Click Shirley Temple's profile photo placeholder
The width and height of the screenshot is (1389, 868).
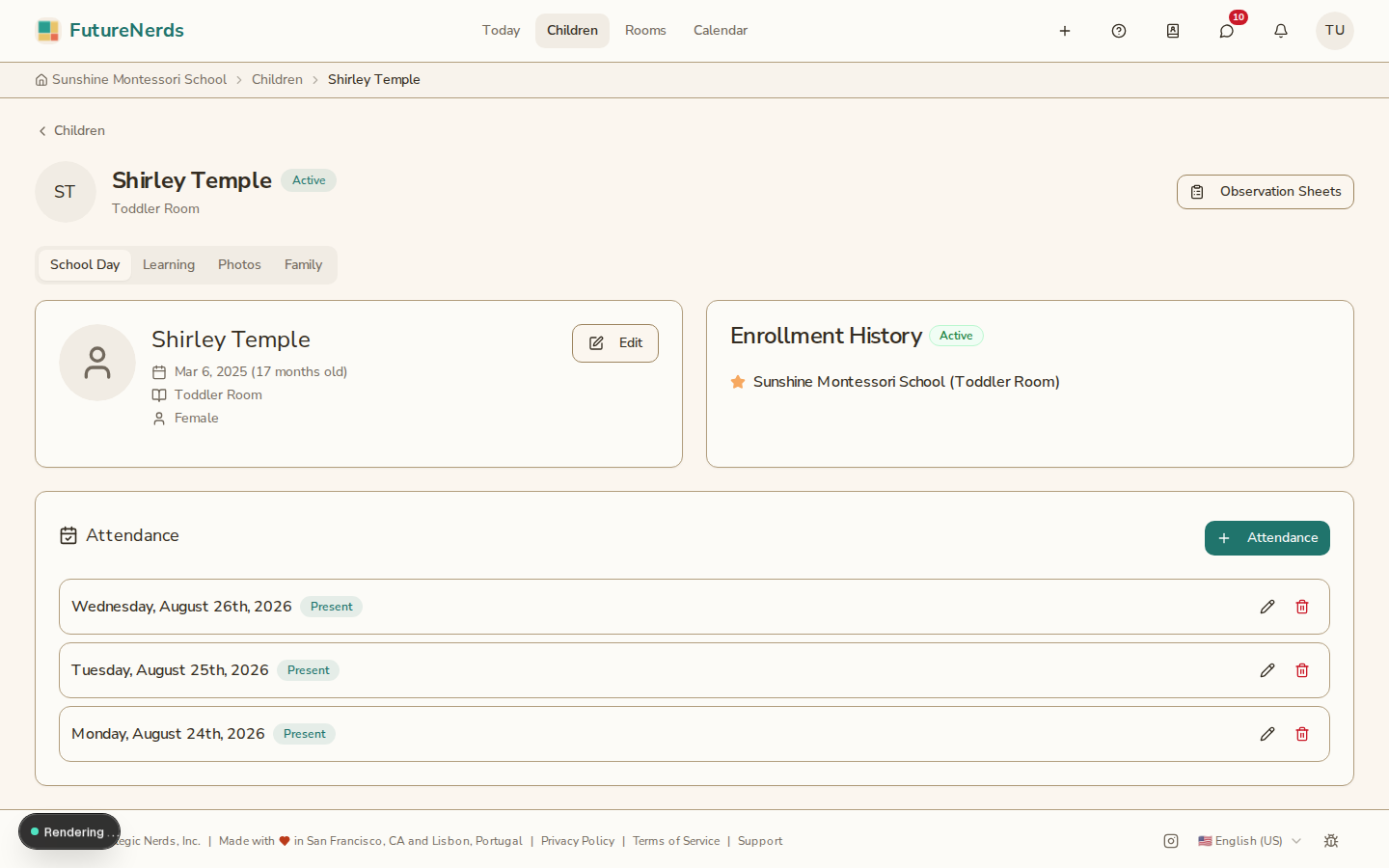(x=97, y=363)
